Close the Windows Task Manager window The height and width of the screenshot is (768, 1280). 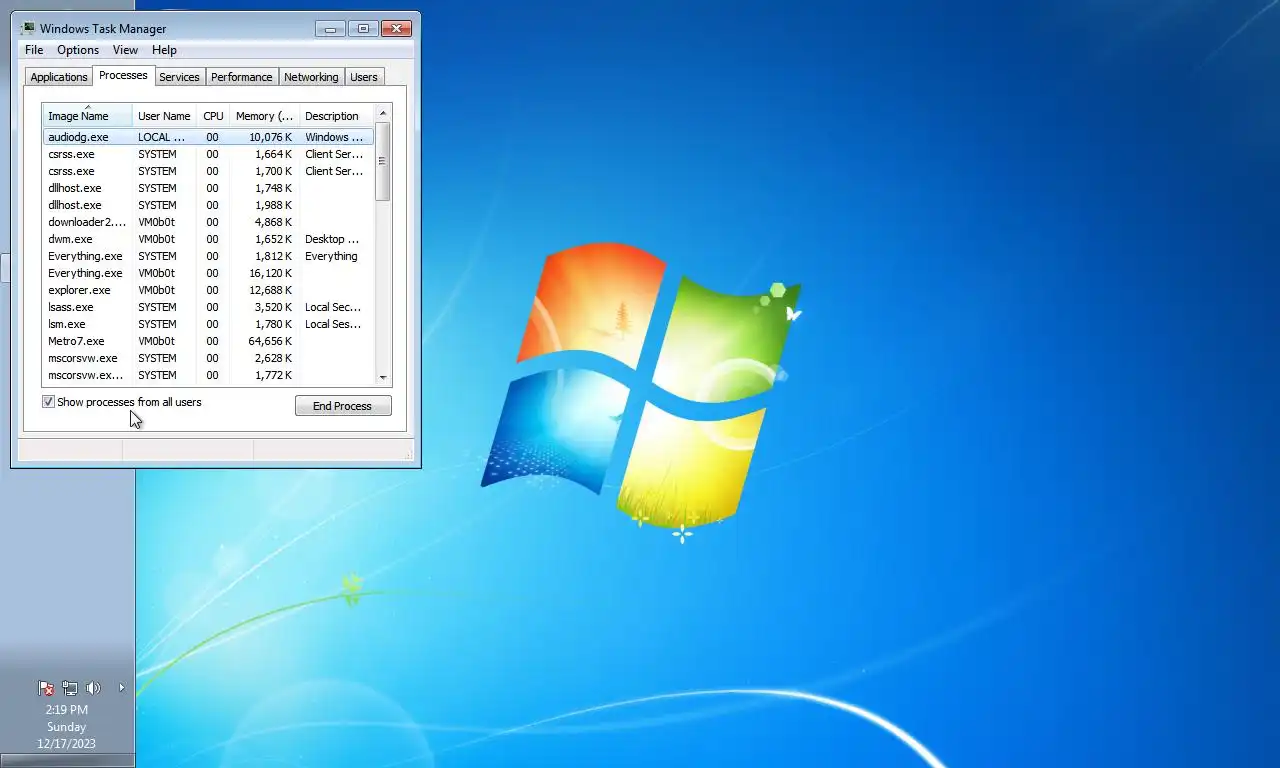pyautogui.click(x=396, y=28)
